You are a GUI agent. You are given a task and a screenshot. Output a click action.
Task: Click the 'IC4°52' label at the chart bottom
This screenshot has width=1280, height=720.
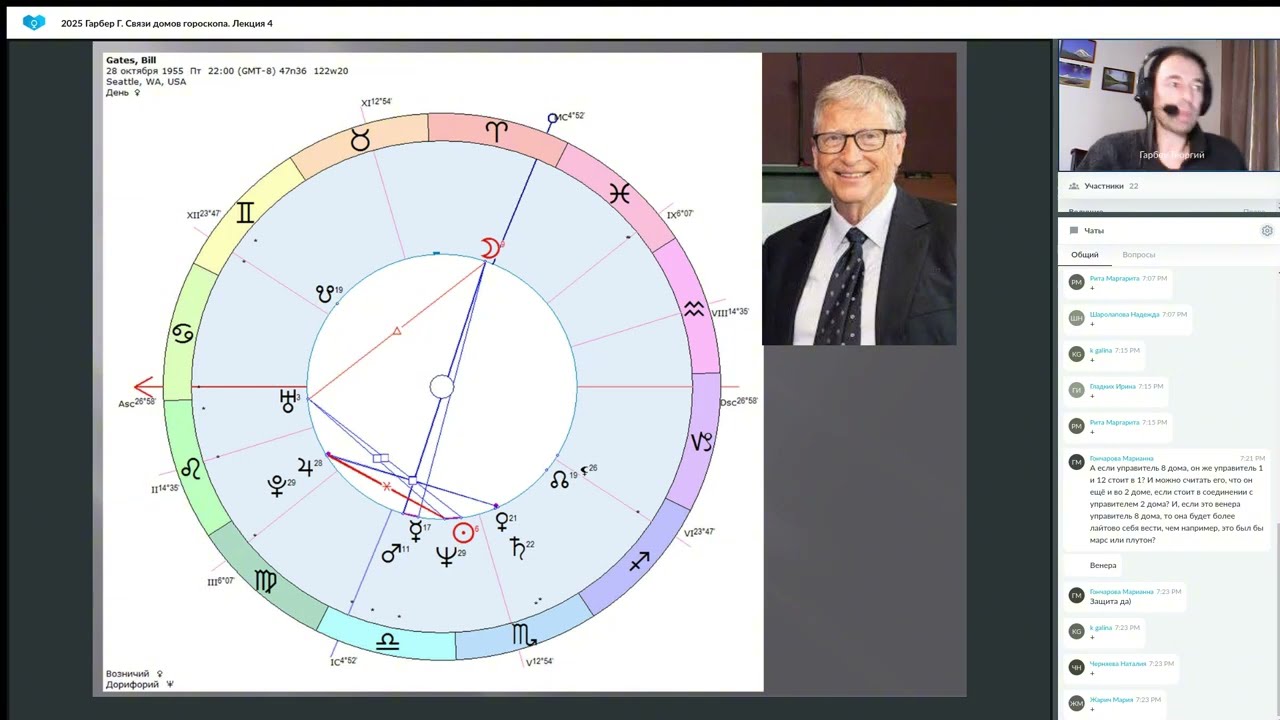coord(344,660)
